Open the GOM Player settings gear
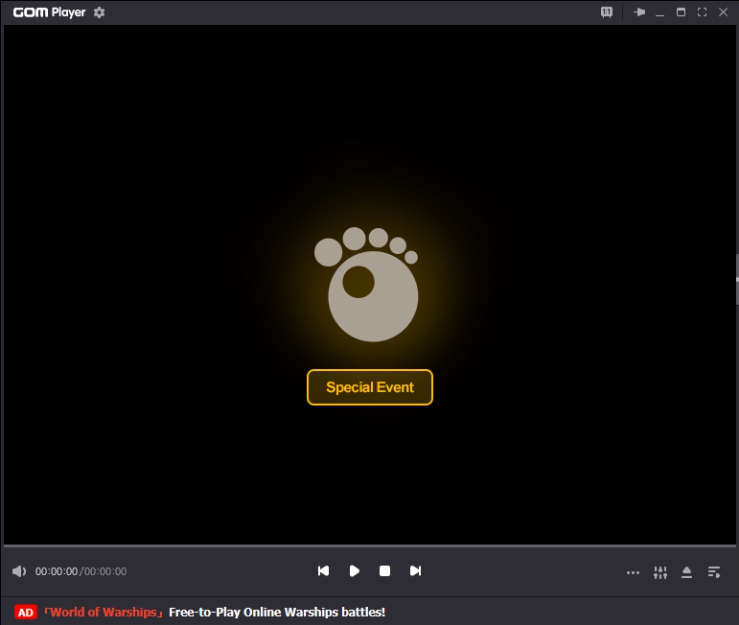The height and width of the screenshot is (625, 739). [x=99, y=12]
